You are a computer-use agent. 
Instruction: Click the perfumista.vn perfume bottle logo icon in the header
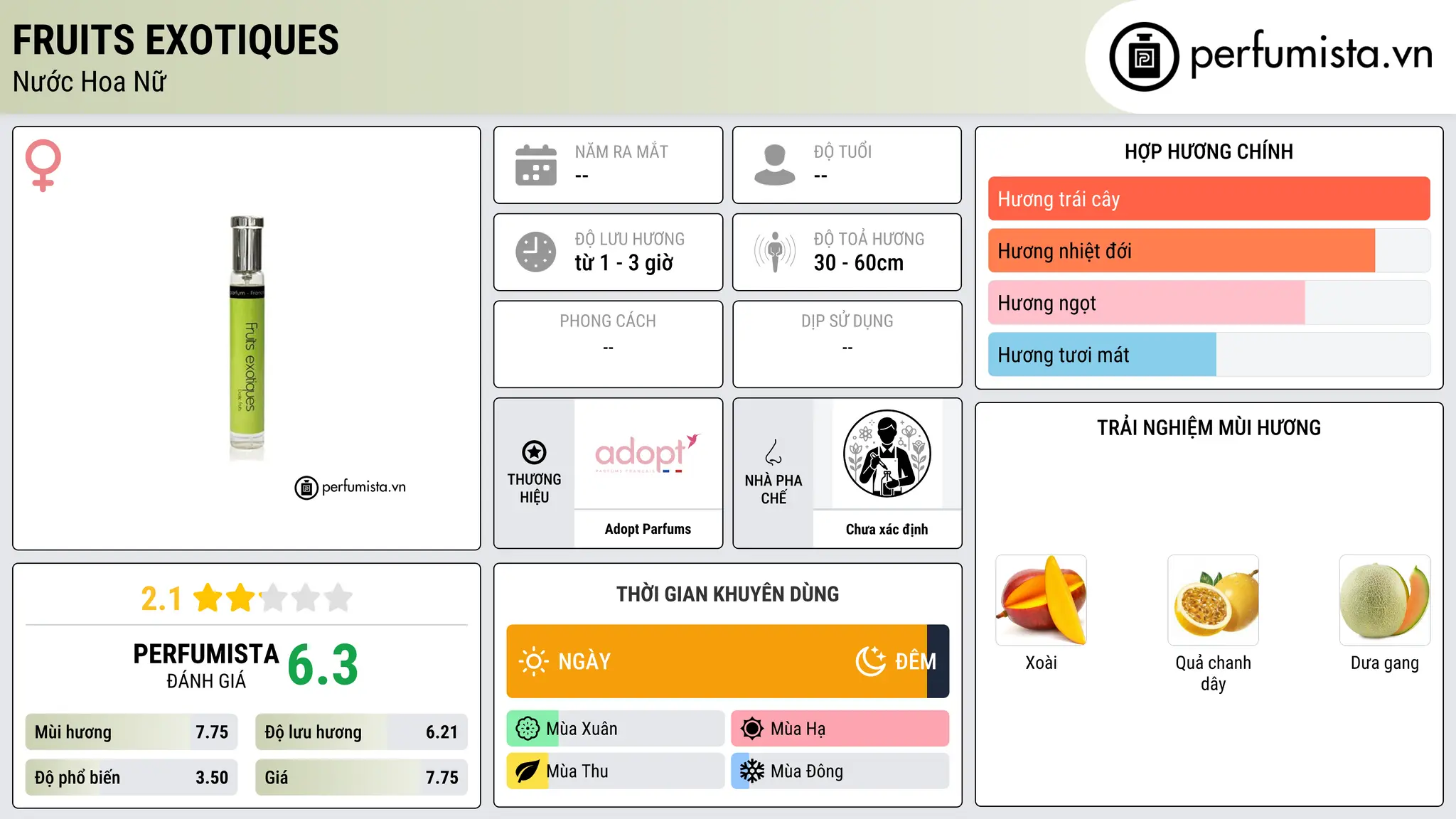[x=1144, y=57]
